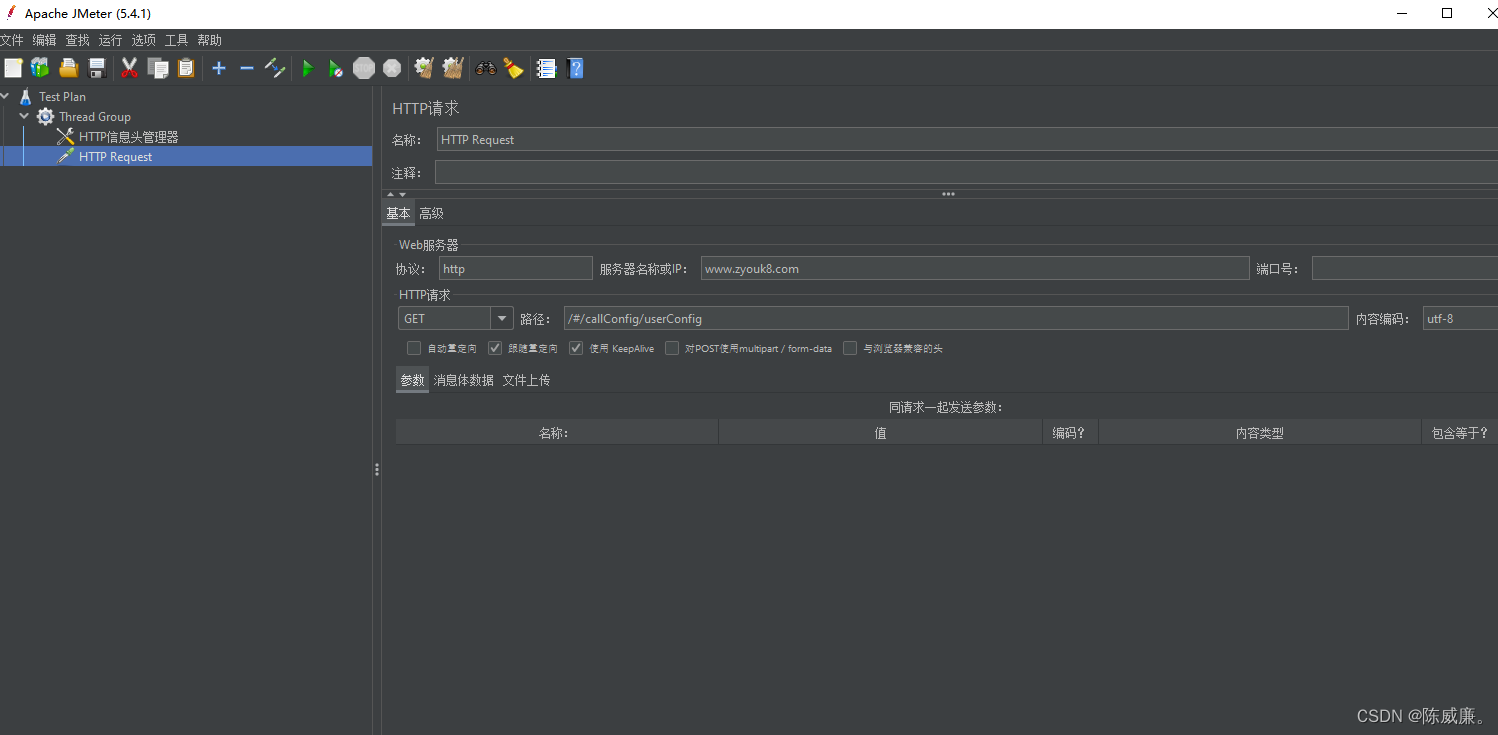Screen dimensions: 1498x735
Task: Create a new test plan from toolbar
Action: 13,68
